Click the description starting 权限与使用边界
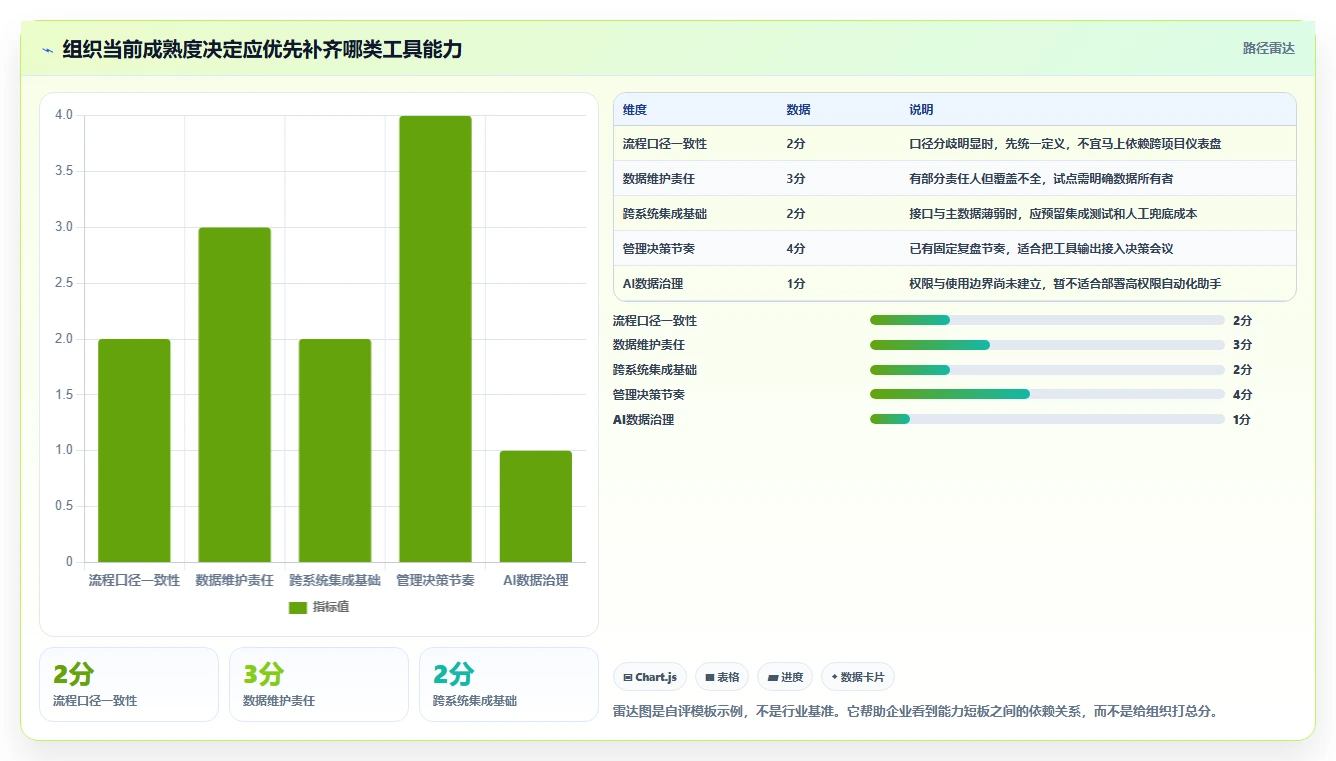 [x=1065, y=284]
